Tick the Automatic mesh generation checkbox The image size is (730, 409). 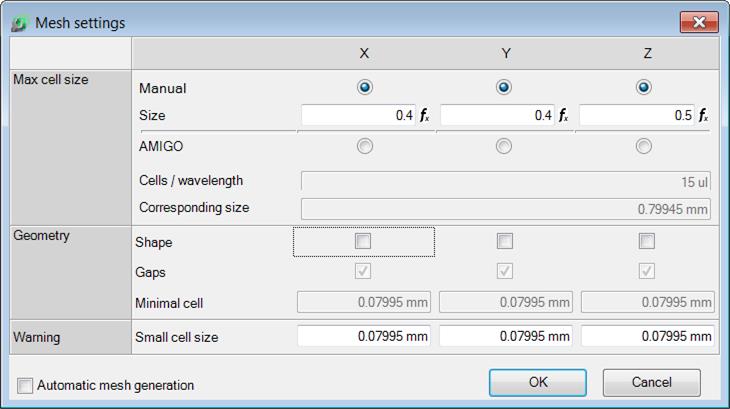(x=25, y=385)
